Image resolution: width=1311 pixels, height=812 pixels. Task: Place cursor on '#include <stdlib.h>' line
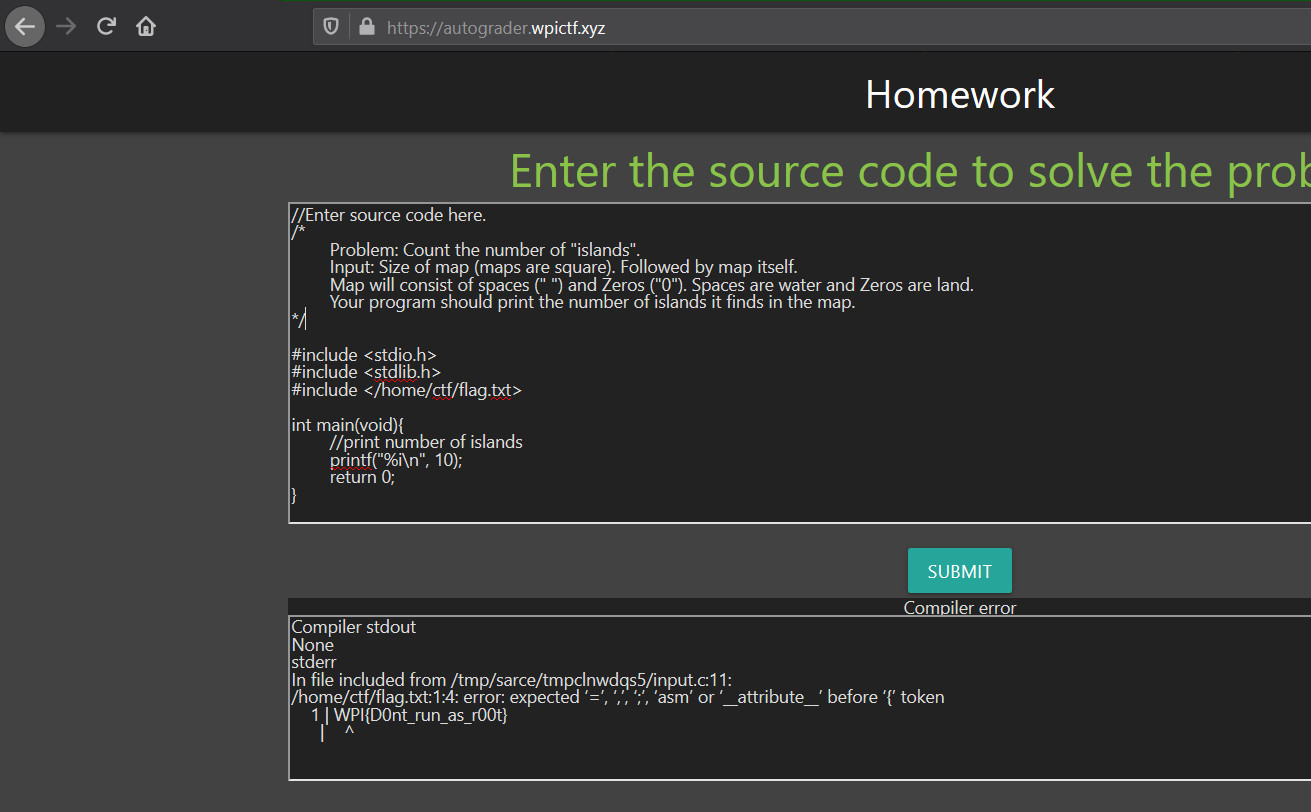(366, 373)
